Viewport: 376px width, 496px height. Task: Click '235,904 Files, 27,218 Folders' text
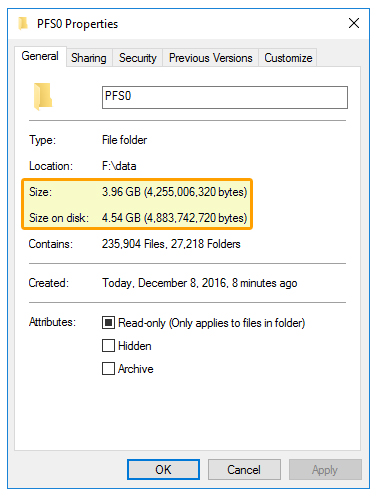tap(171, 244)
